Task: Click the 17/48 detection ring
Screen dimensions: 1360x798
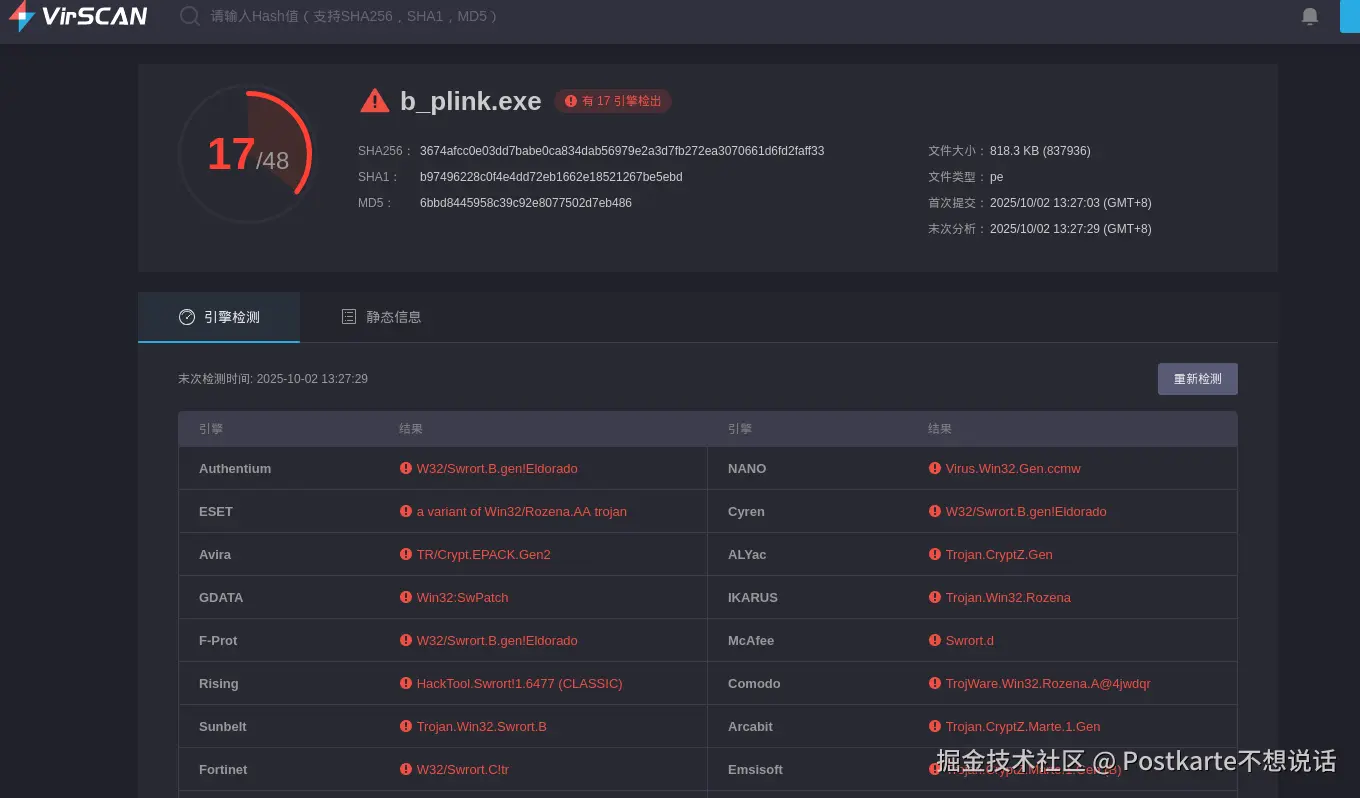Action: pos(246,155)
